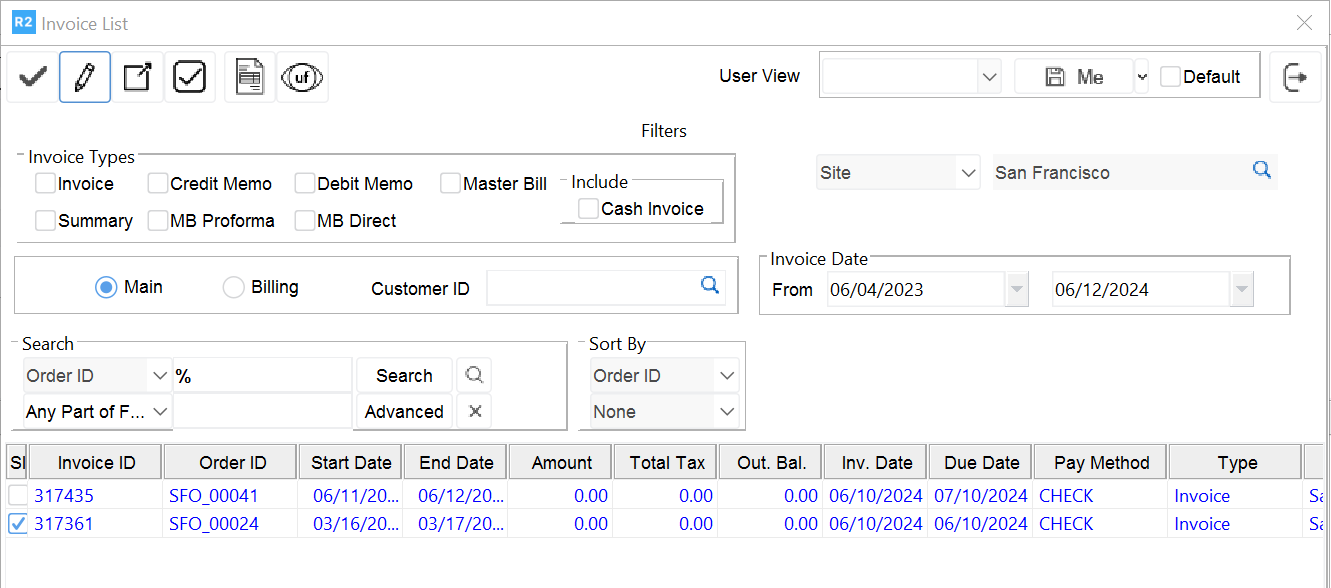Viewport: 1331px width, 588px height.
Task: Click the Search button
Action: coord(404,376)
